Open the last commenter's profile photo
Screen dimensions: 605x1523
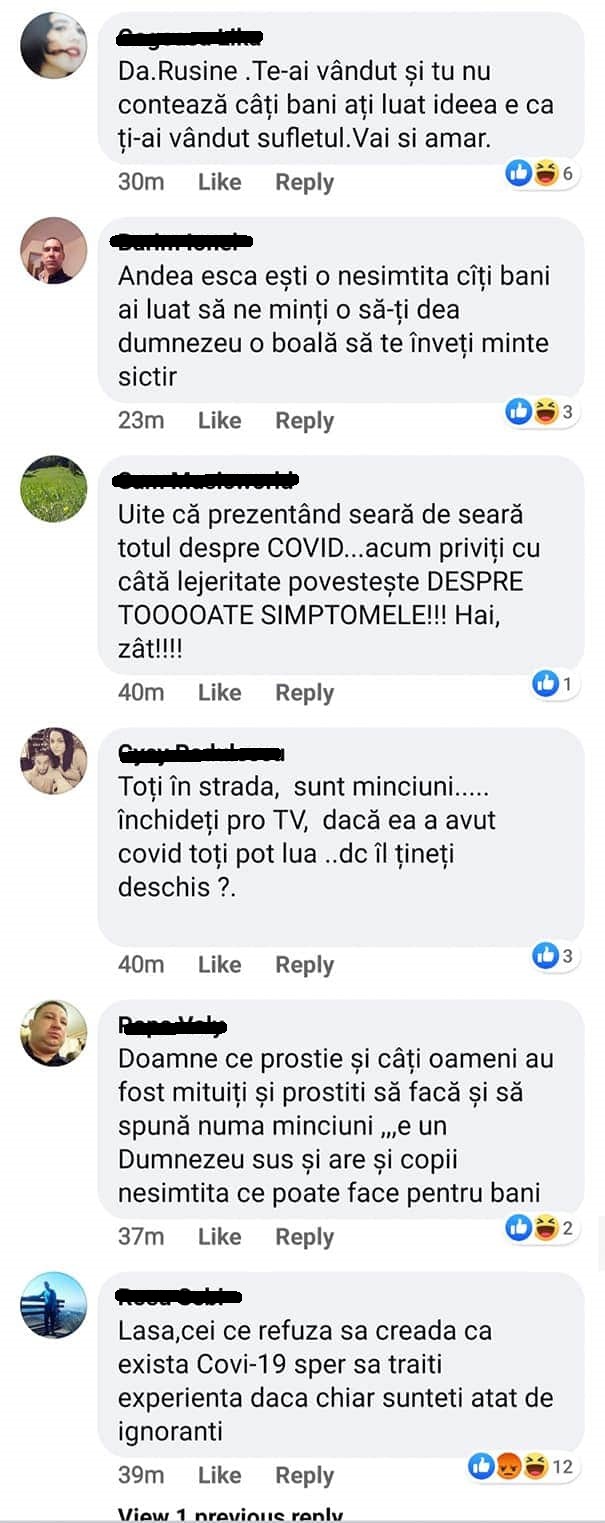pos(53,1305)
